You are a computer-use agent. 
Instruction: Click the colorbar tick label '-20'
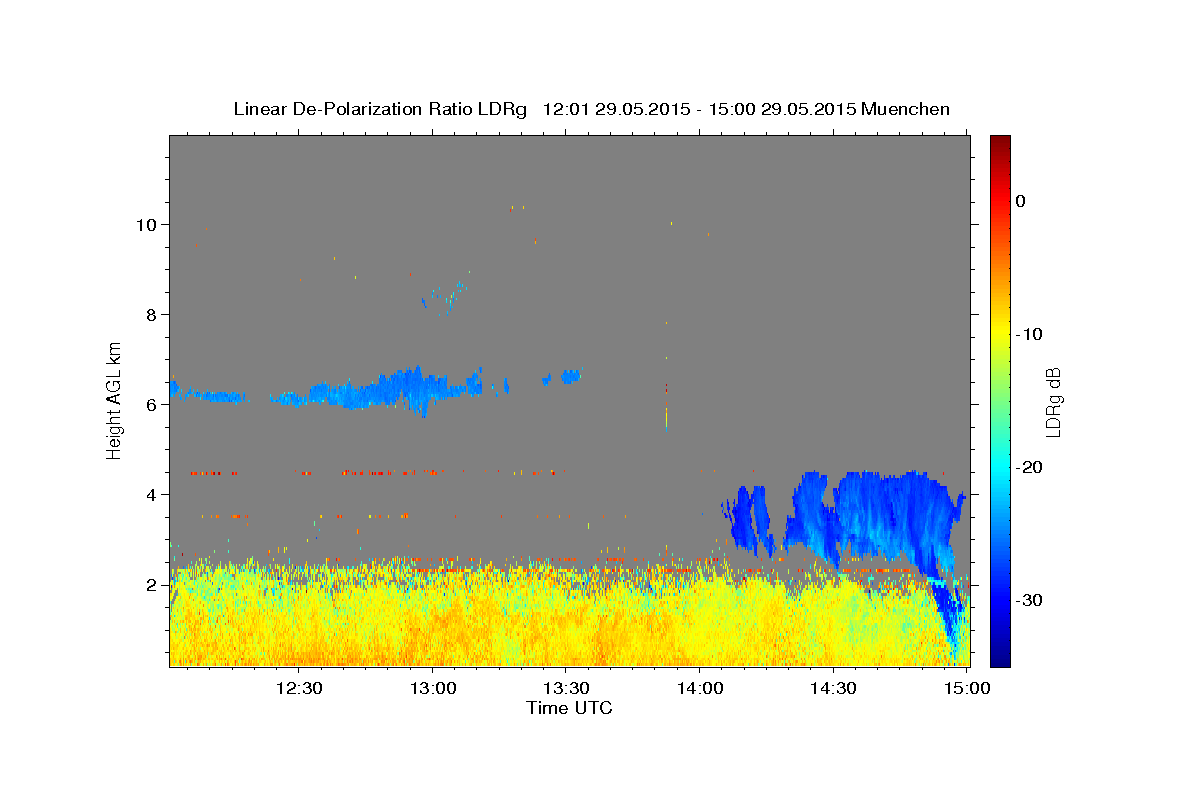pyautogui.click(x=1031, y=467)
